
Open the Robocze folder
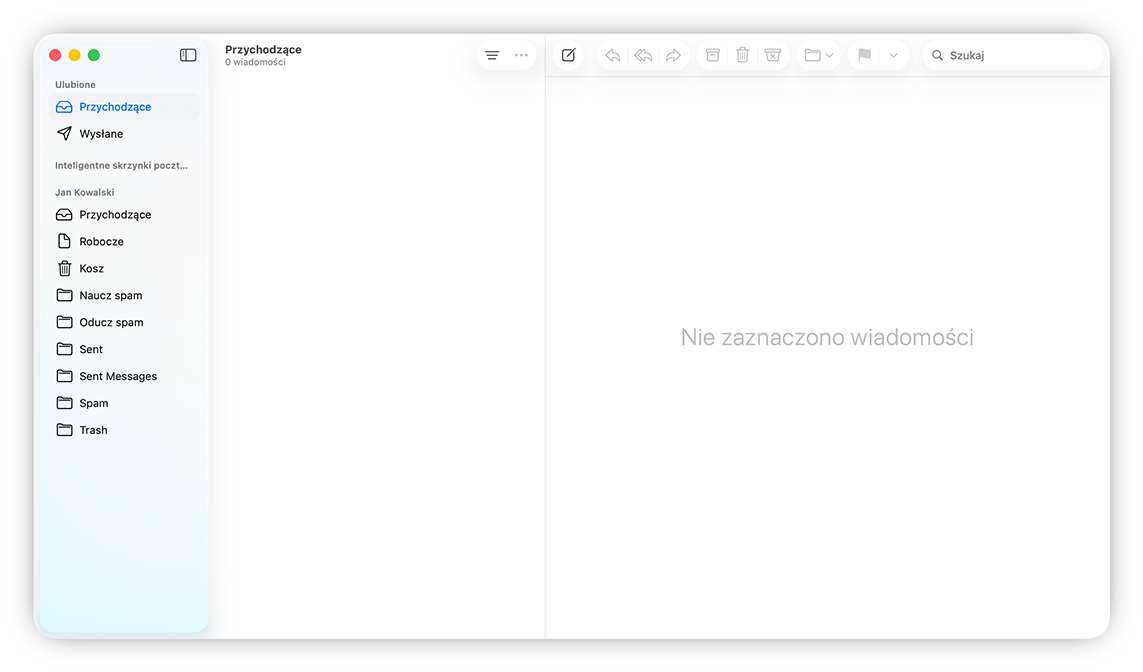[x=103, y=241]
